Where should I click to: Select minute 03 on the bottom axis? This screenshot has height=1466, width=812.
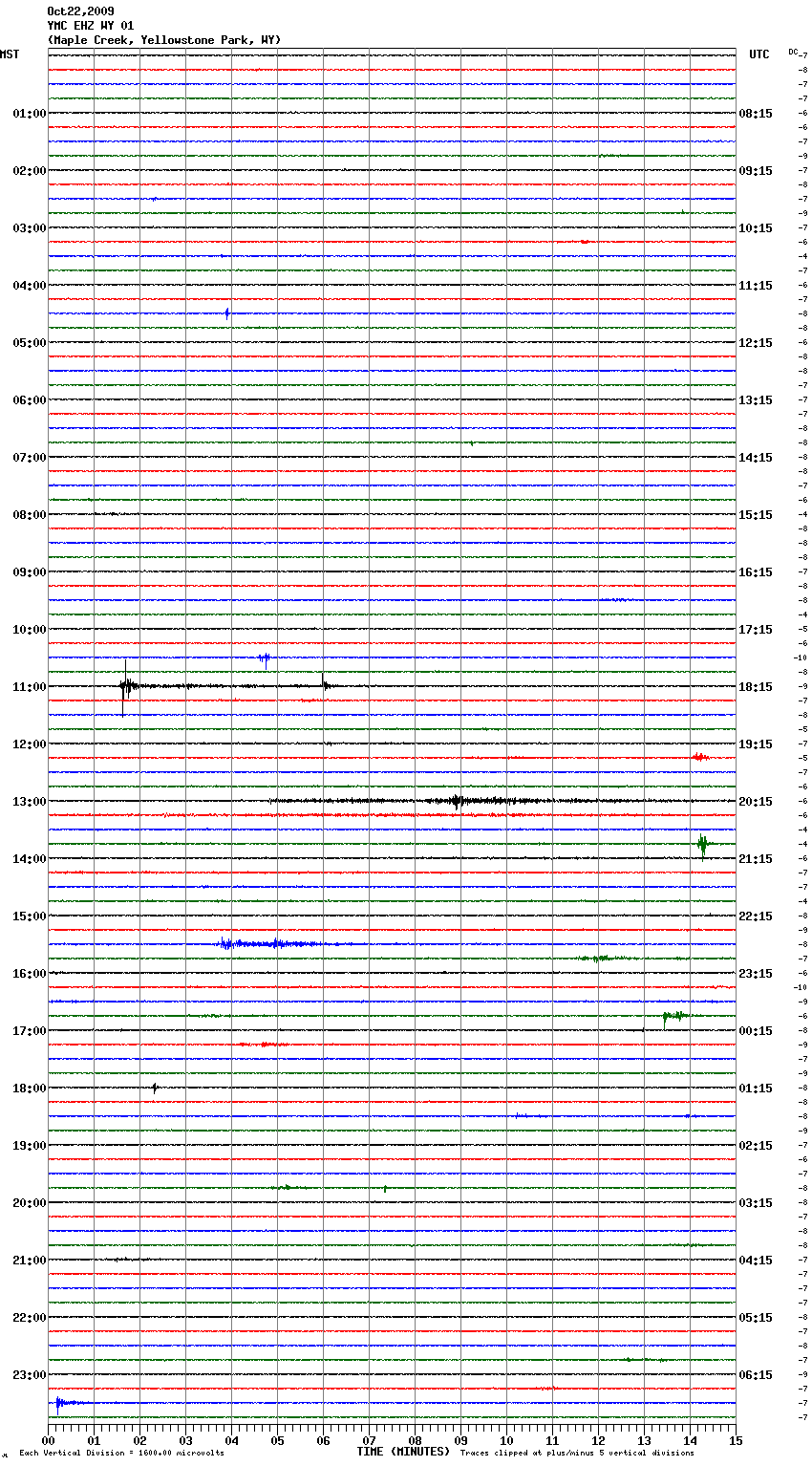coord(185,1440)
